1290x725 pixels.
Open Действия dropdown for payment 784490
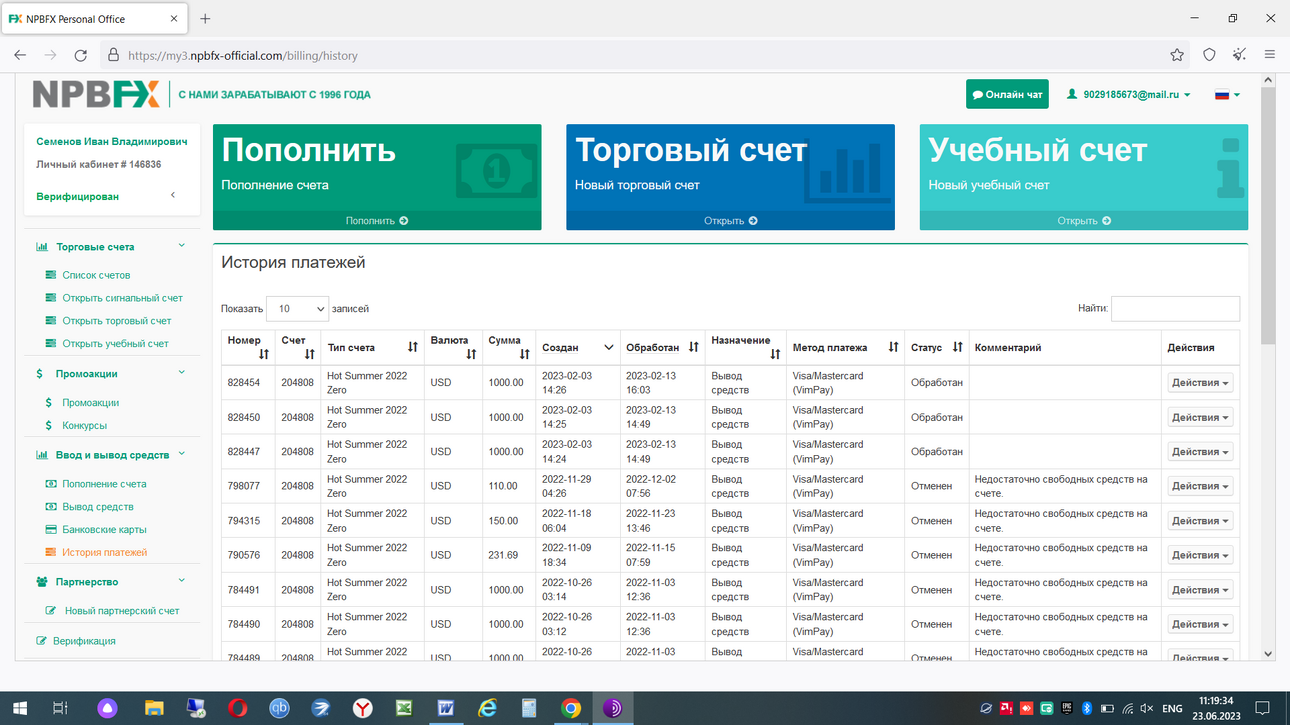[1200, 624]
